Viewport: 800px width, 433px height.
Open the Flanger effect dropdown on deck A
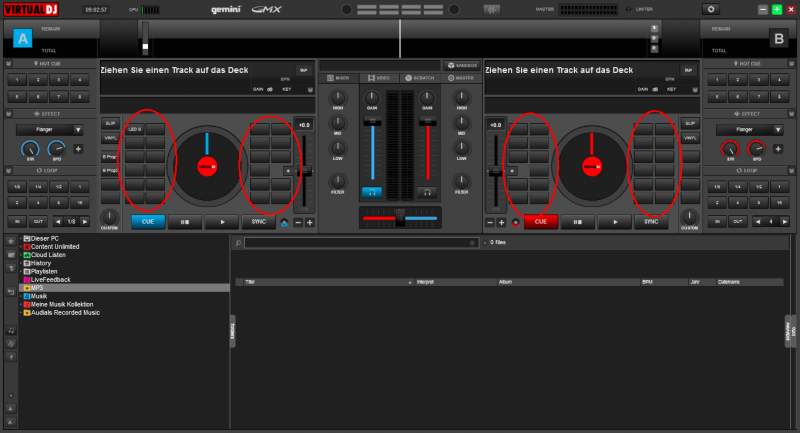(x=78, y=130)
